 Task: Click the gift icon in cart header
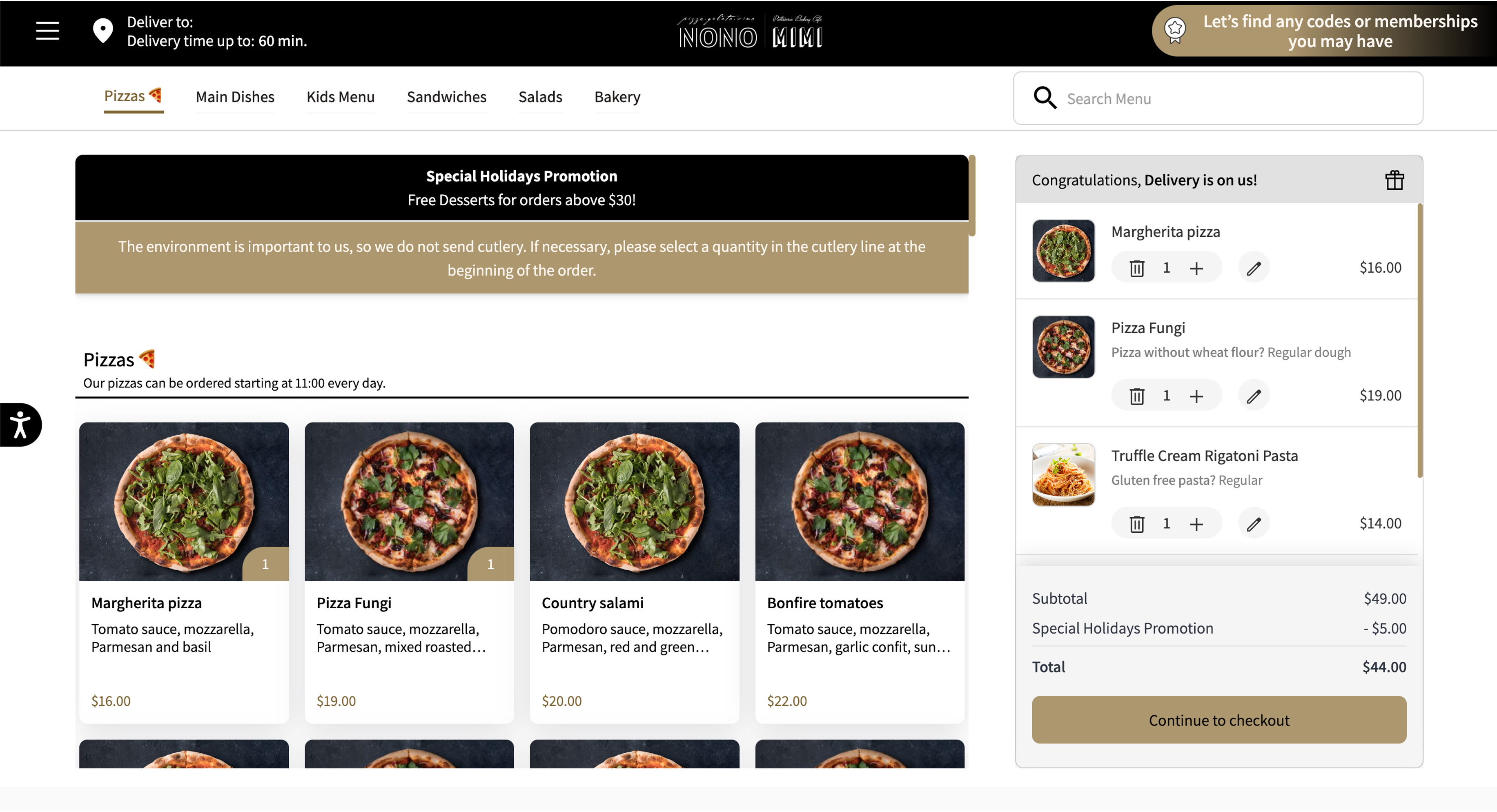[1395, 180]
